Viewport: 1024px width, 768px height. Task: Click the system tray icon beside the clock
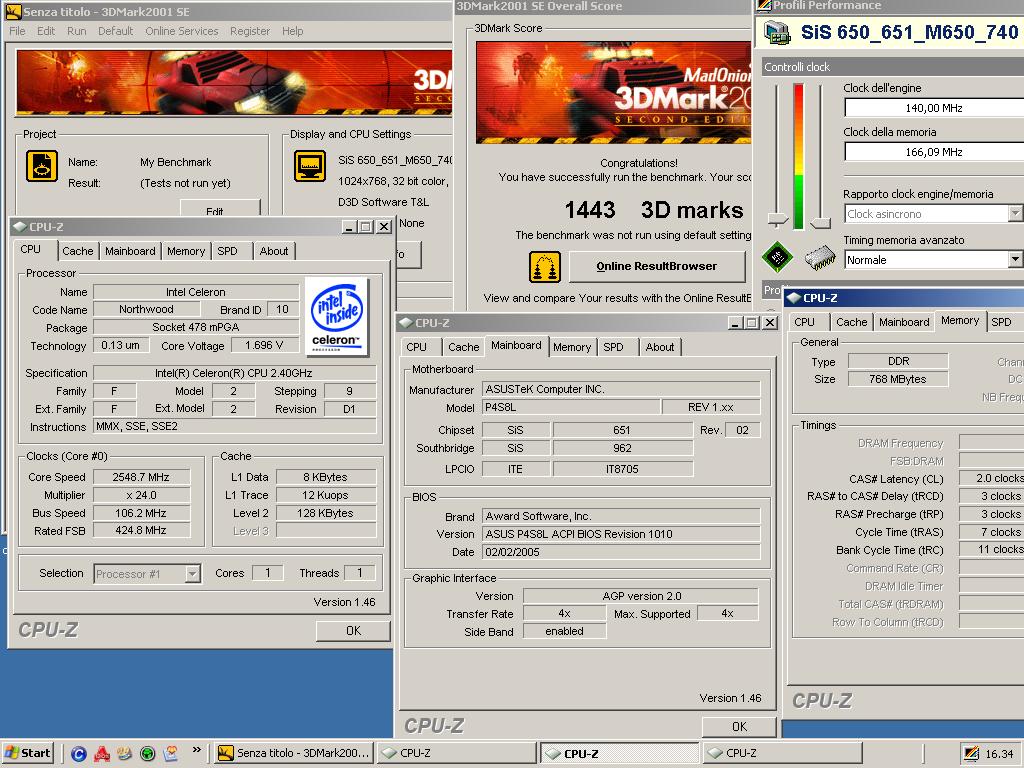[971, 754]
